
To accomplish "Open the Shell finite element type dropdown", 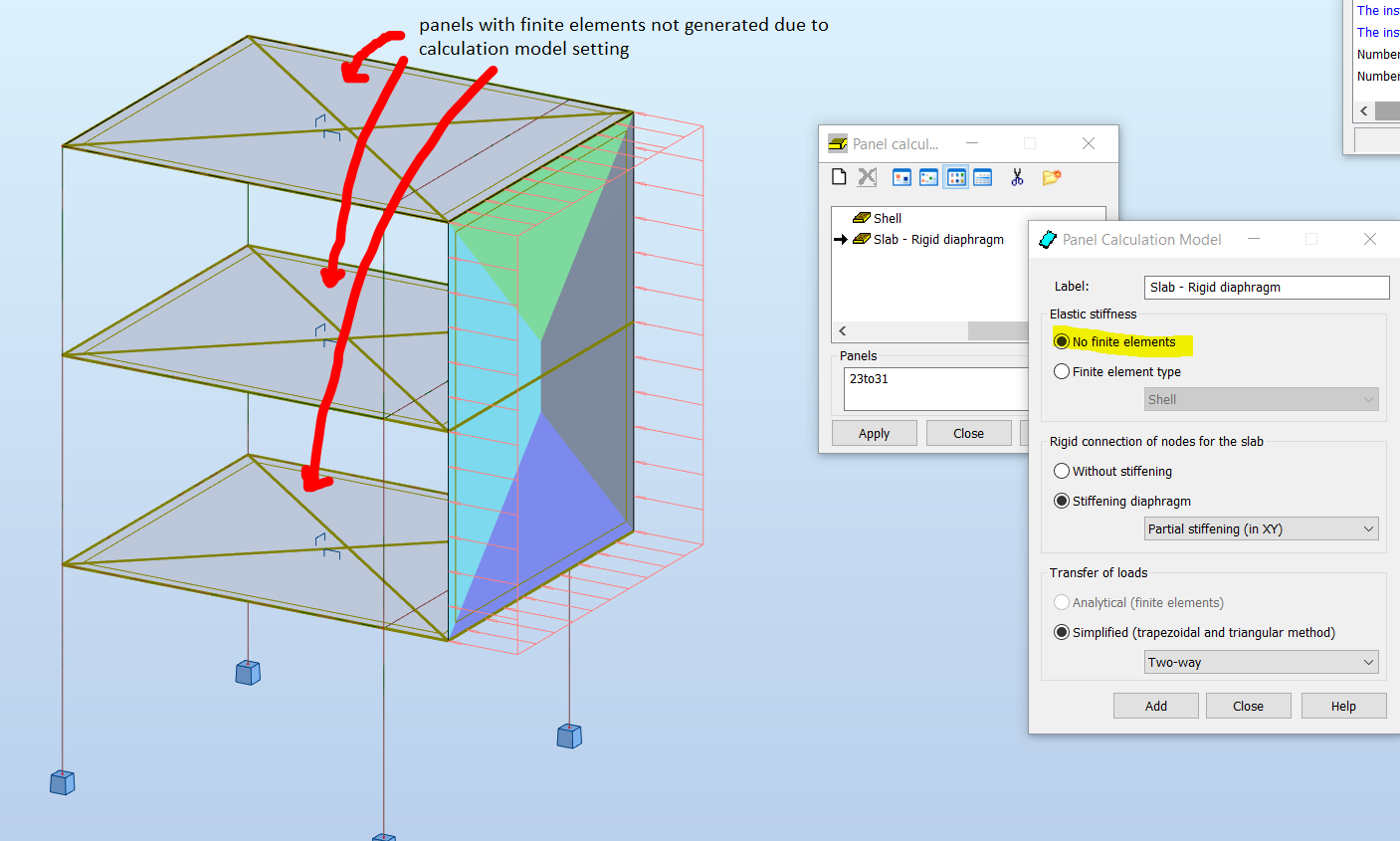I will pyautogui.click(x=1261, y=398).
